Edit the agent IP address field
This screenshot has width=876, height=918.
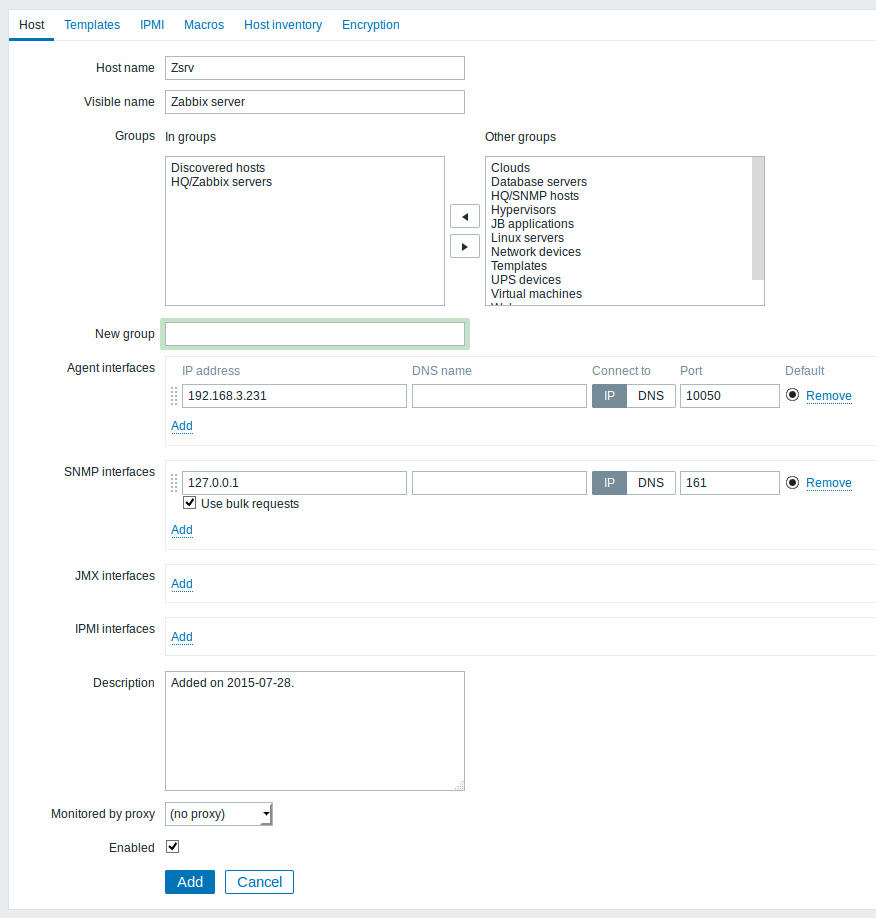coord(295,396)
